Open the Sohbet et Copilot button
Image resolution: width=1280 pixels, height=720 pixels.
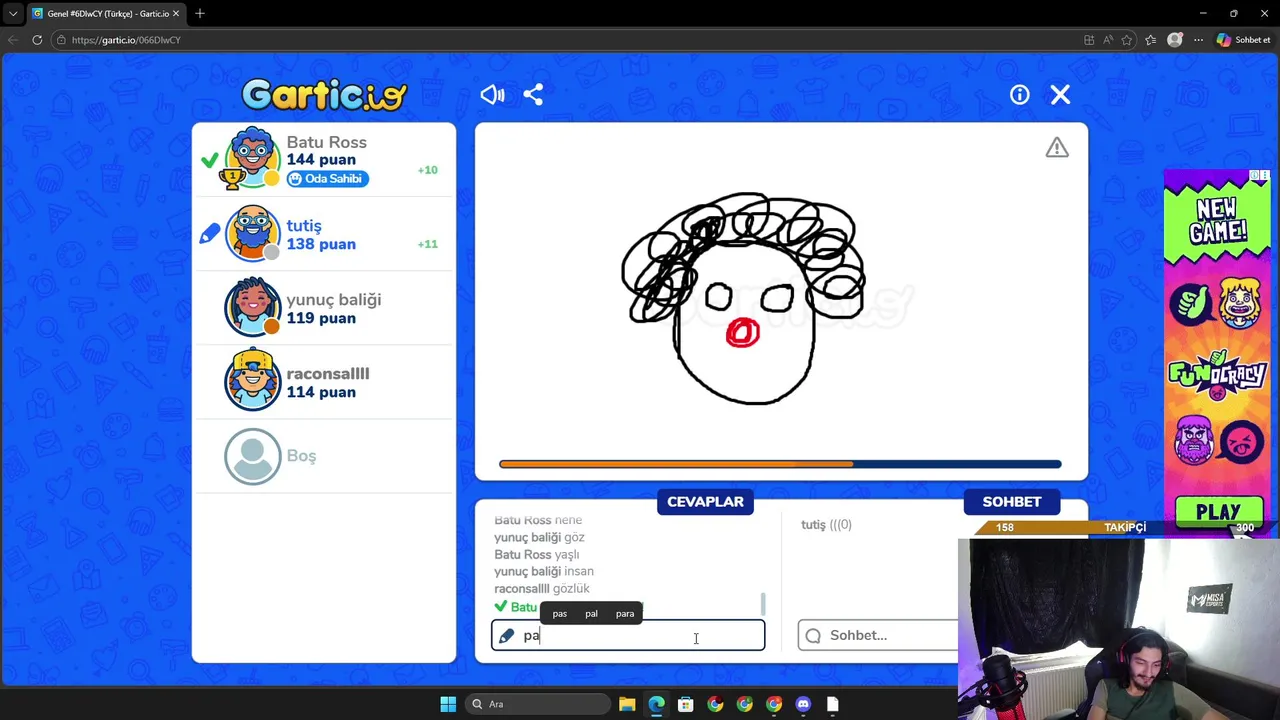click(1243, 40)
